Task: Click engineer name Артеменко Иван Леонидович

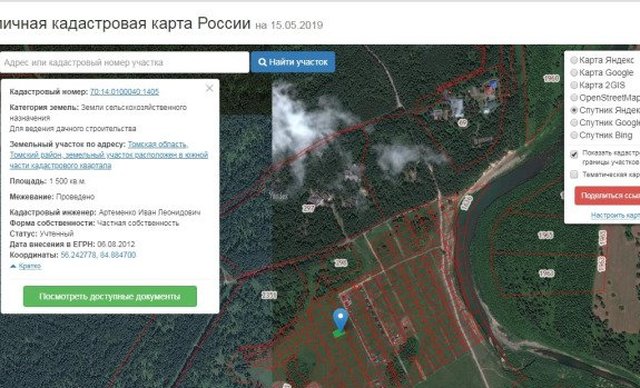Action: coord(149,213)
